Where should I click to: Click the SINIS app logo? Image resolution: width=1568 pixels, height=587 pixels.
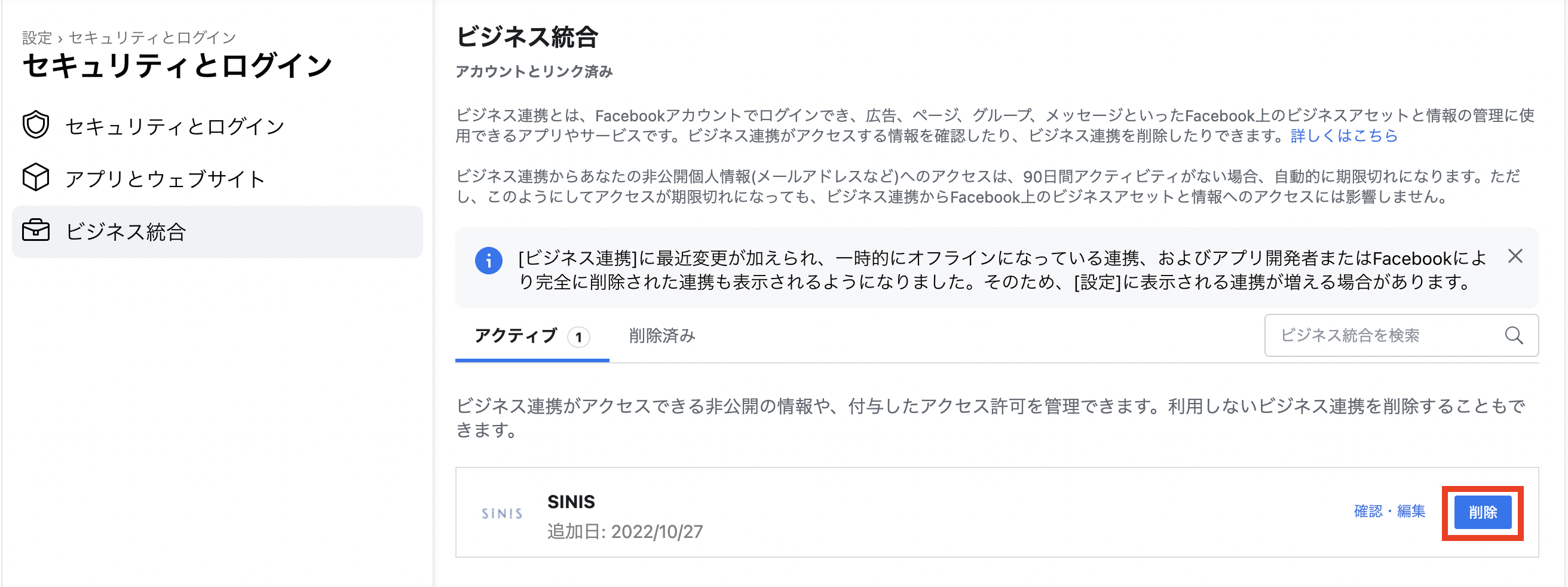(501, 513)
